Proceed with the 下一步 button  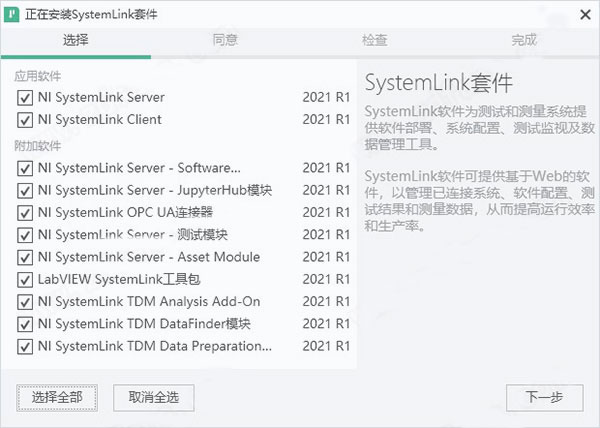(545, 398)
